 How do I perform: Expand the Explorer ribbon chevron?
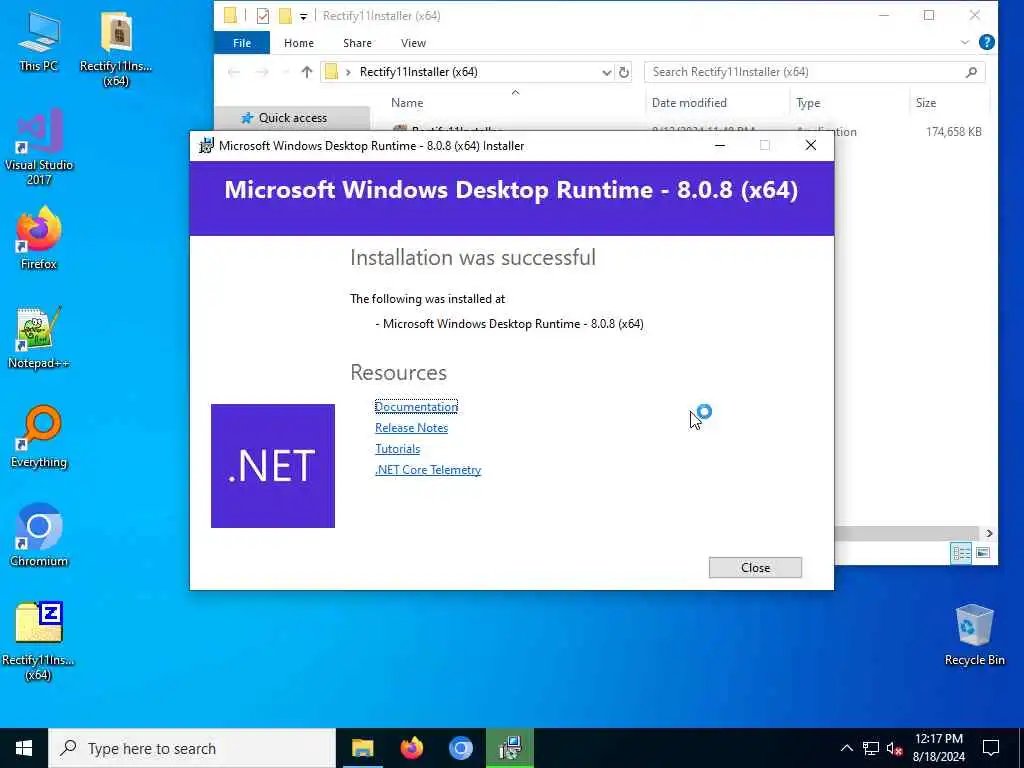tap(965, 42)
